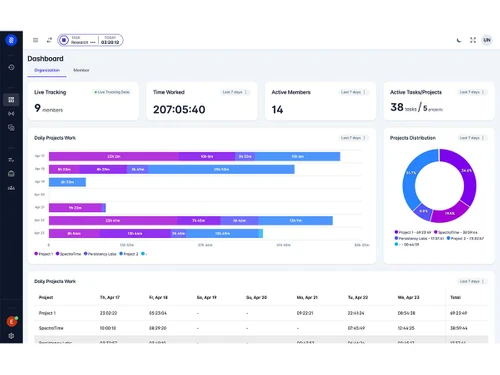The height and width of the screenshot is (375, 500).
Task: Toggle SpectroTime in bar chart legend
Action: point(68,254)
